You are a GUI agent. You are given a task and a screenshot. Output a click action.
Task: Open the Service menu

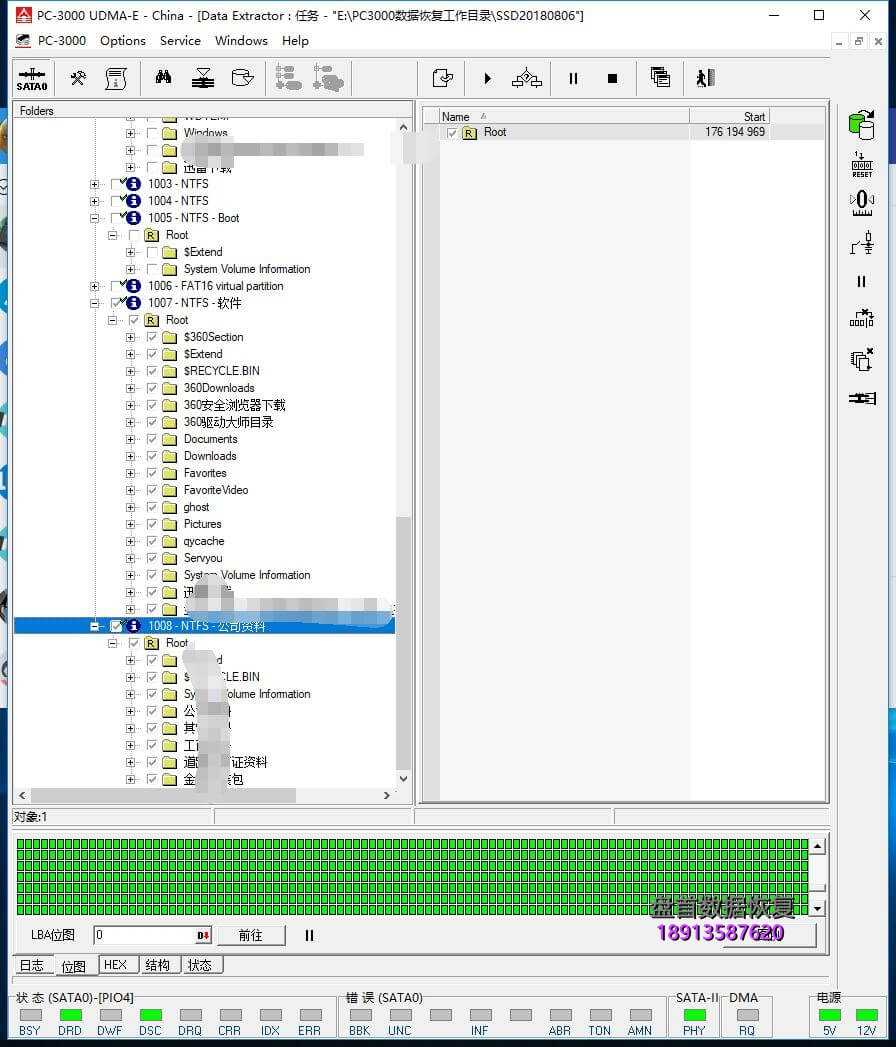pos(180,41)
